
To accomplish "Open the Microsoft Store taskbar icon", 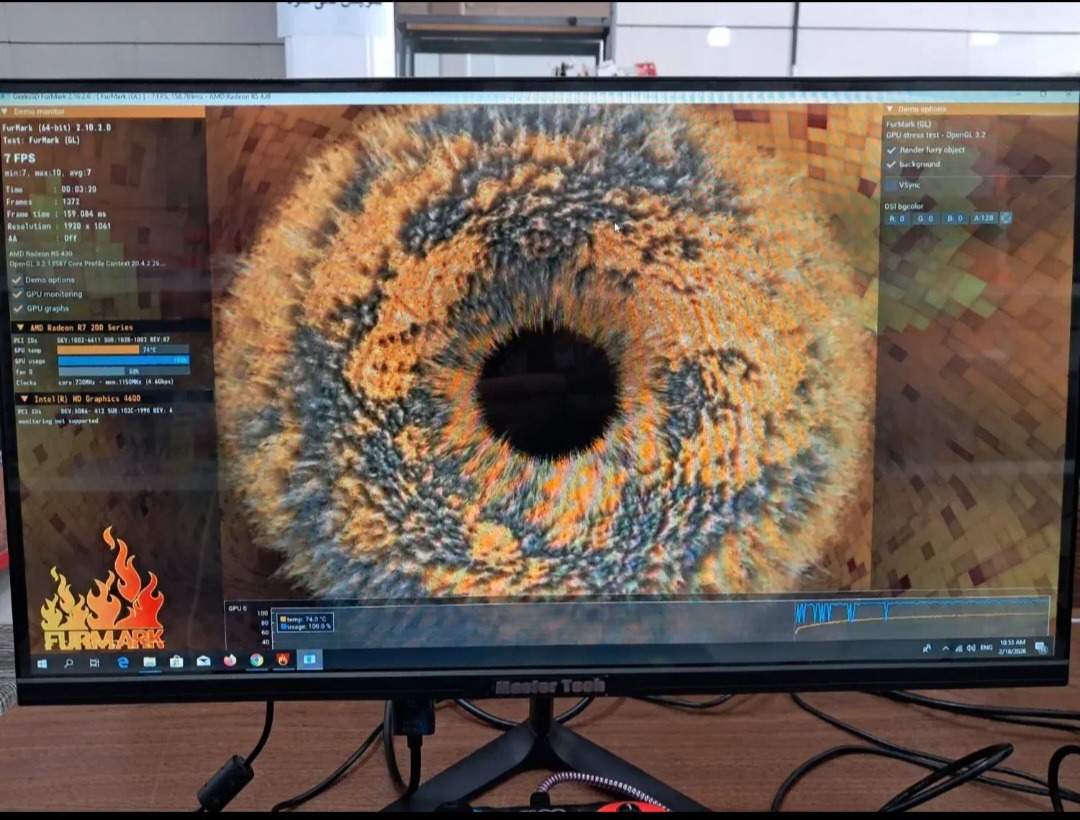I will point(176,662).
